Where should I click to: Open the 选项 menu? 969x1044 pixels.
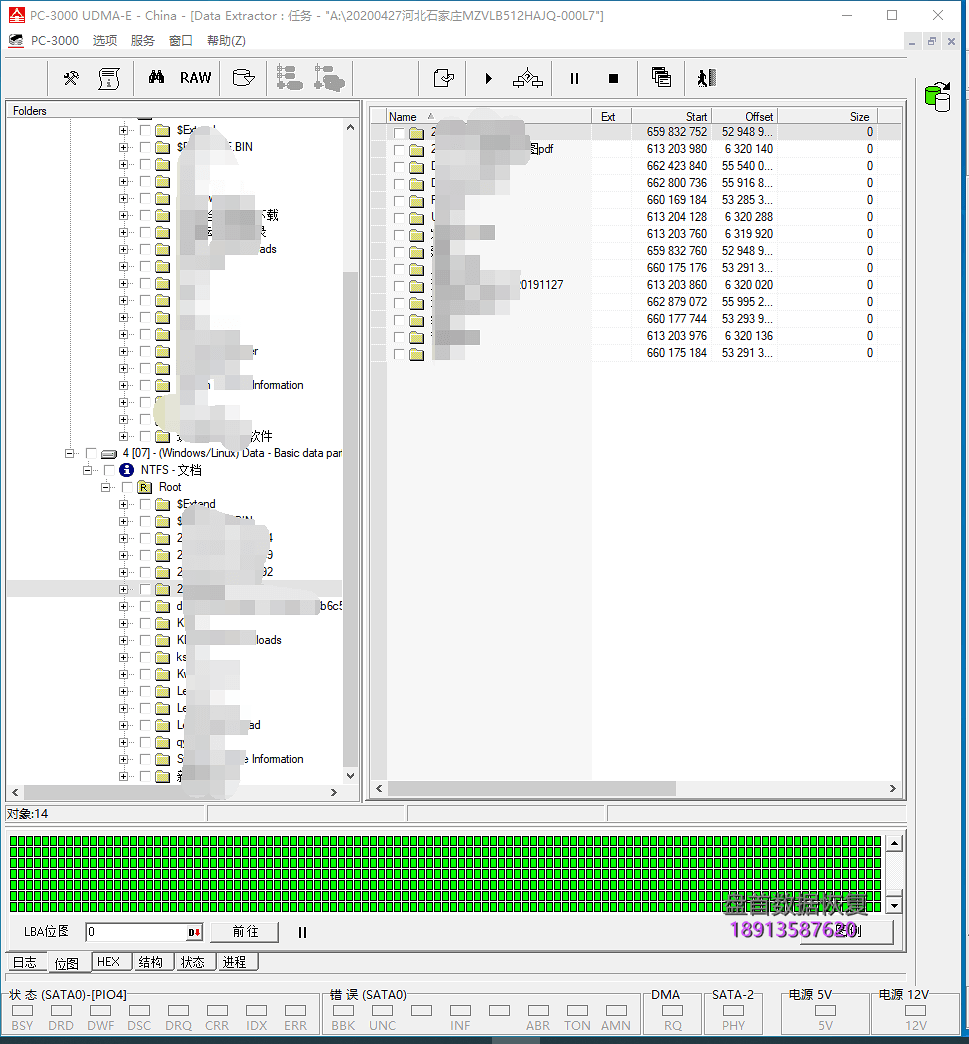(105, 41)
